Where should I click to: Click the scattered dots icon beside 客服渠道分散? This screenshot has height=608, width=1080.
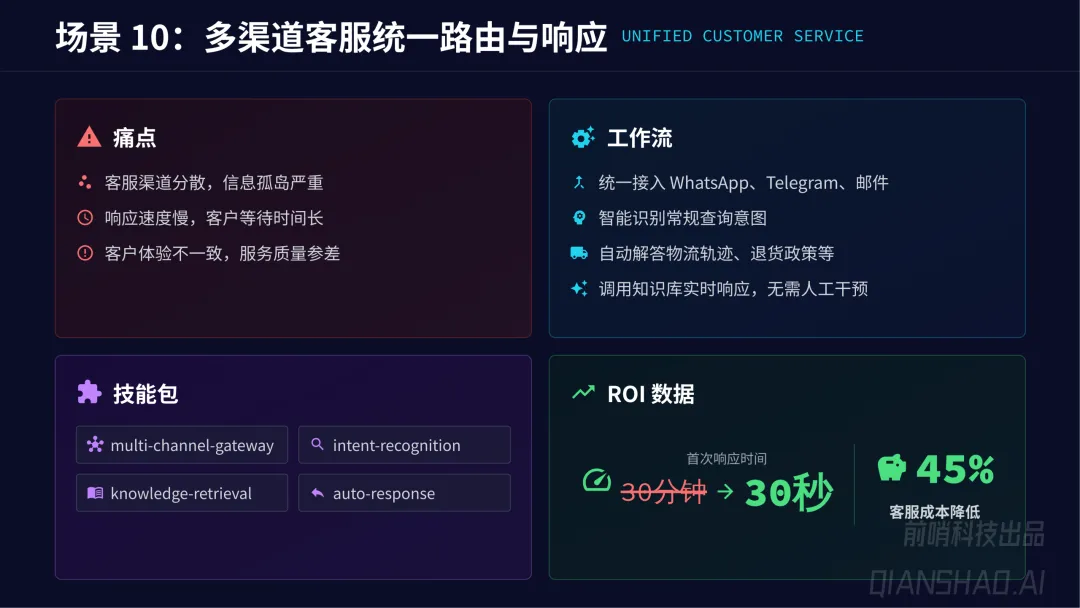point(85,182)
